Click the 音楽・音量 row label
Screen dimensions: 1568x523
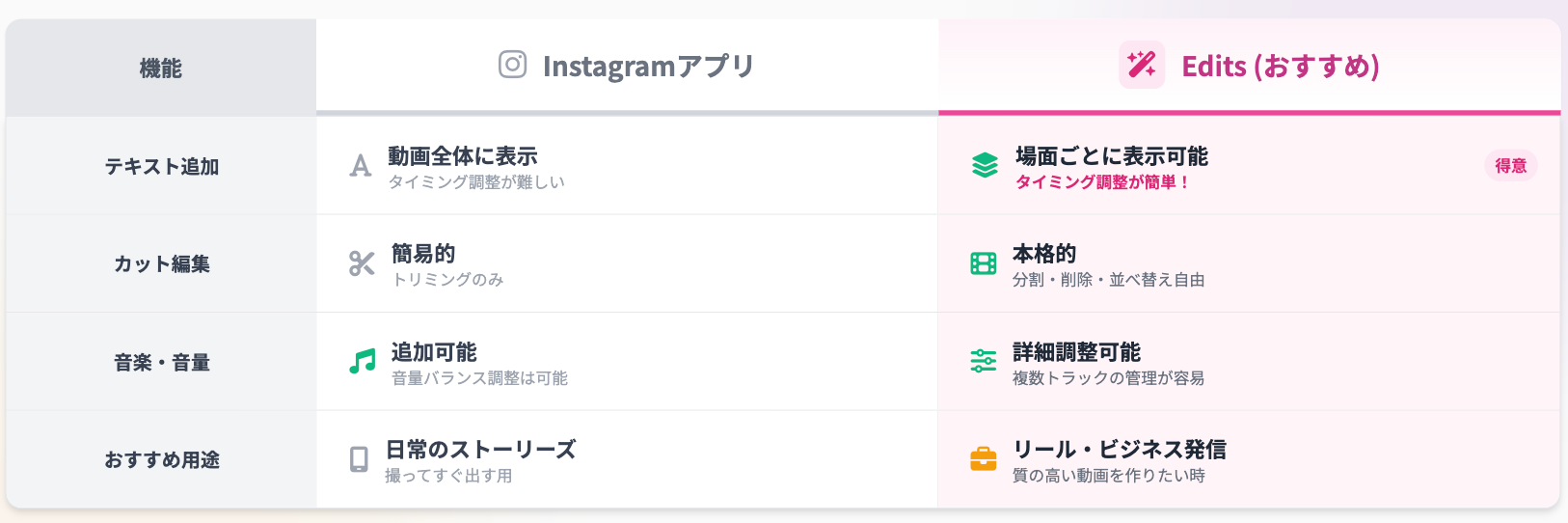click(x=162, y=363)
